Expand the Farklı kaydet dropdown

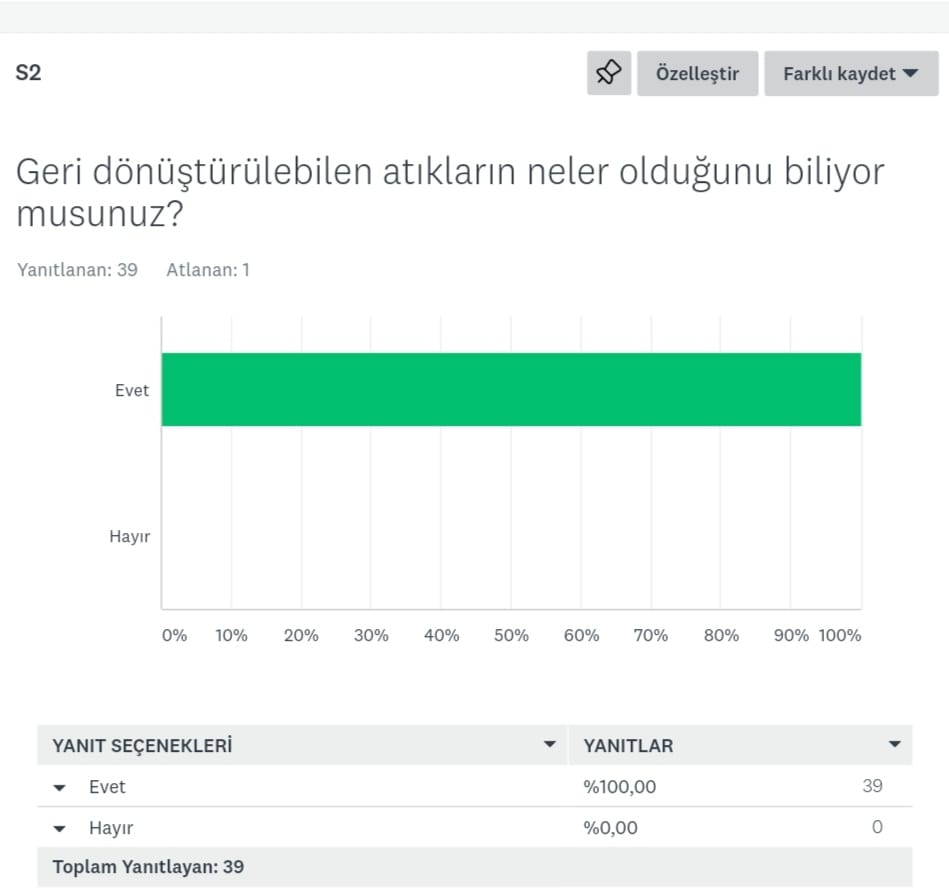[851, 73]
